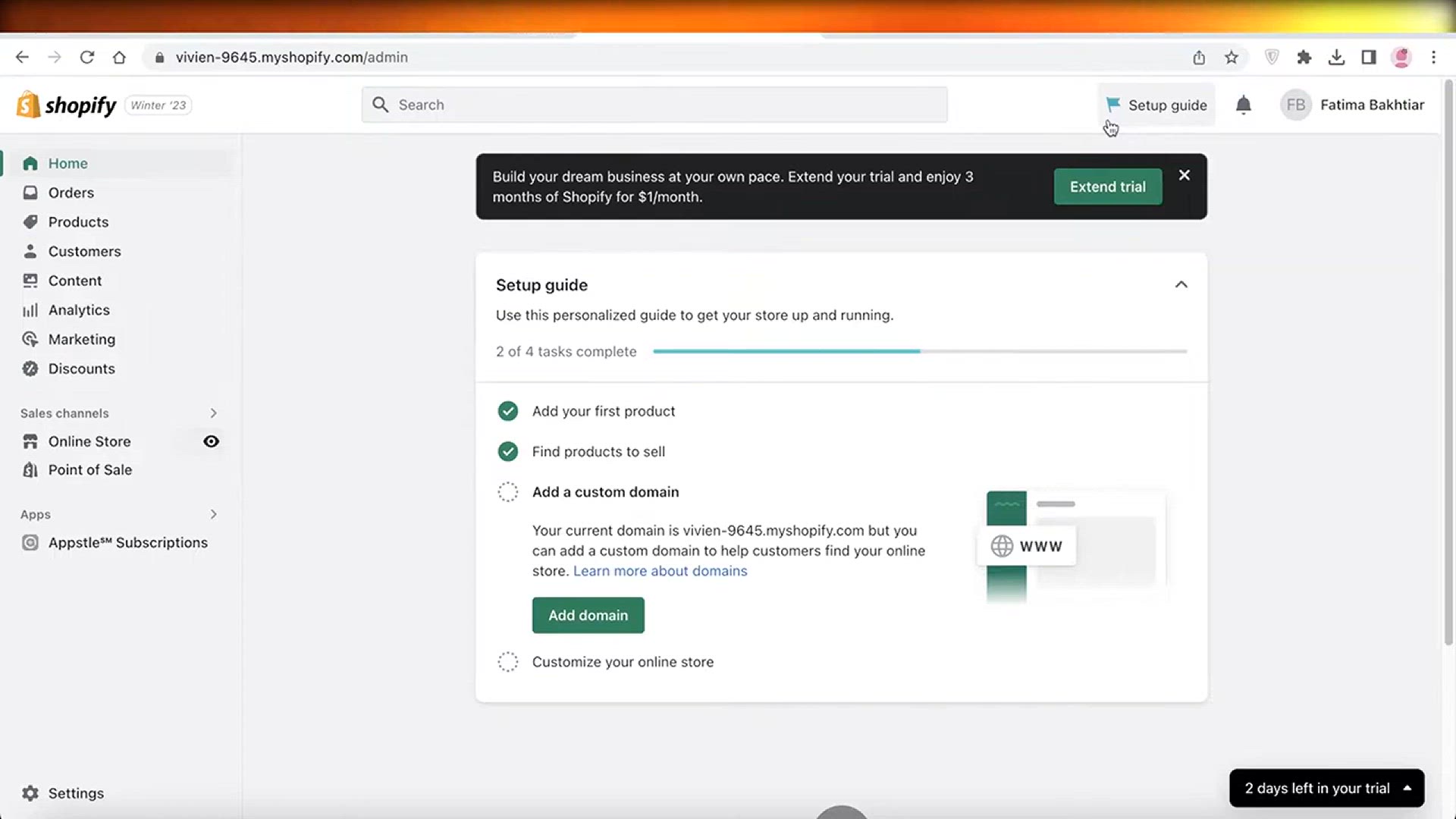This screenshot has width=1456, height=819.
Task: Click the Winter '23 badge
Action: point(158,105)
